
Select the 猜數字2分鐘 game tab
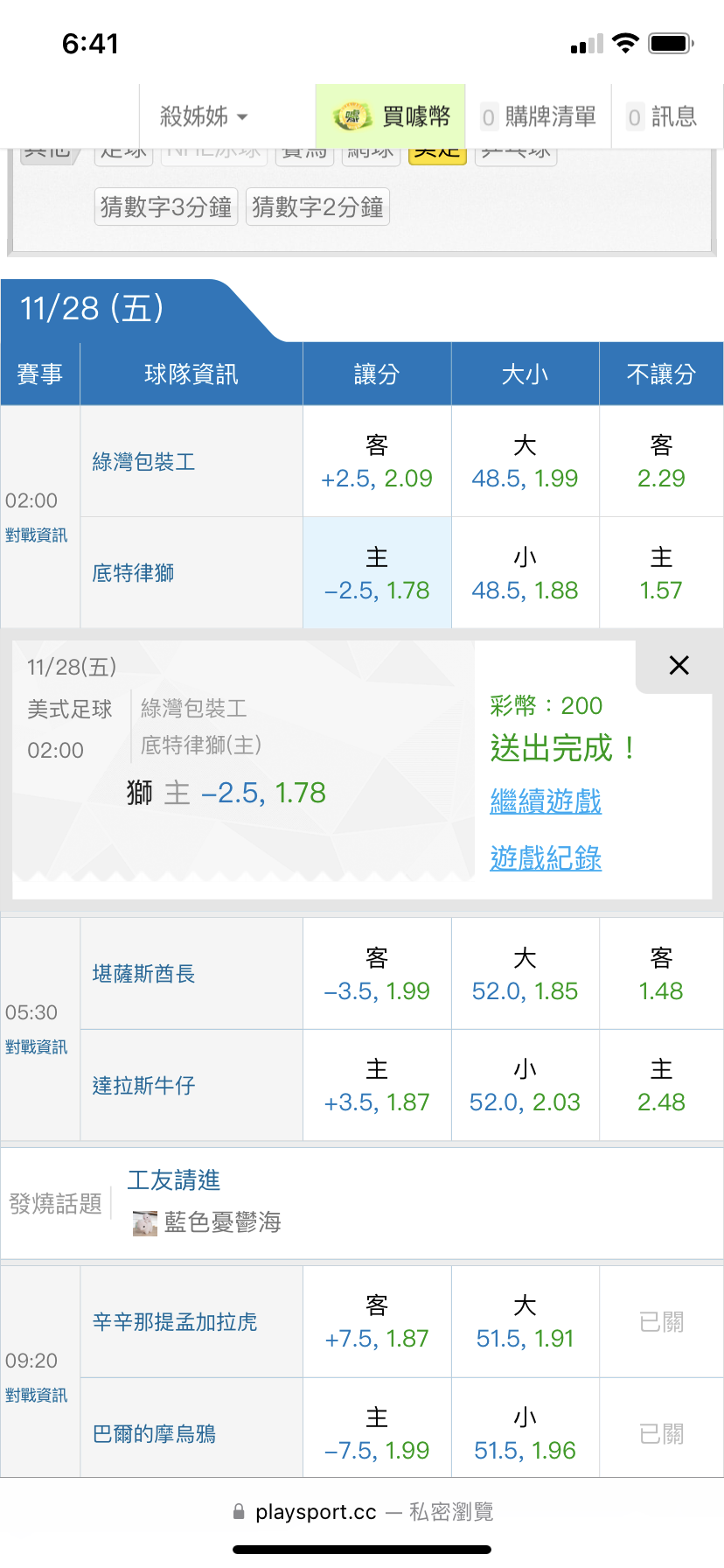pos(317,207)
